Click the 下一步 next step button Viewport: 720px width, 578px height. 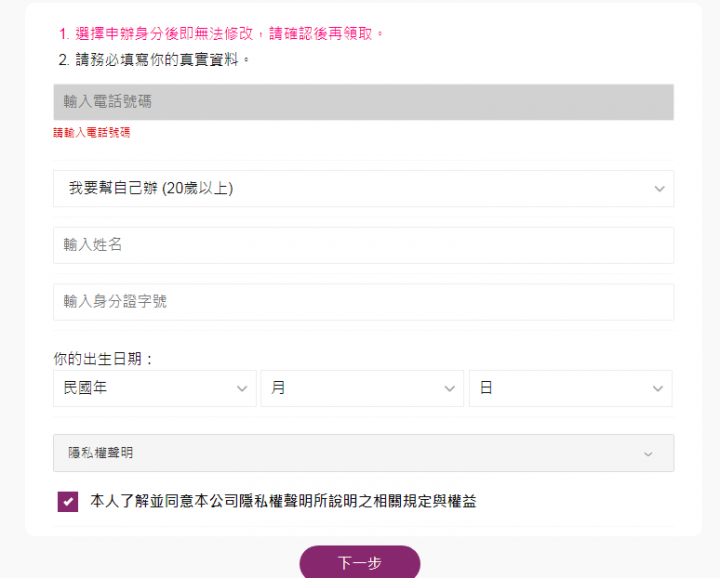click(x=360, y=562)
